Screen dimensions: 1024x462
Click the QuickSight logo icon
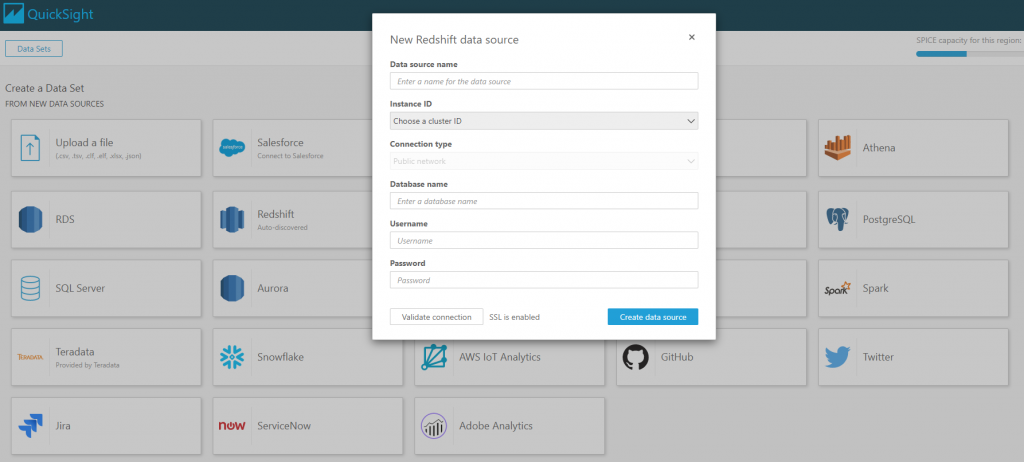[14, 13]
